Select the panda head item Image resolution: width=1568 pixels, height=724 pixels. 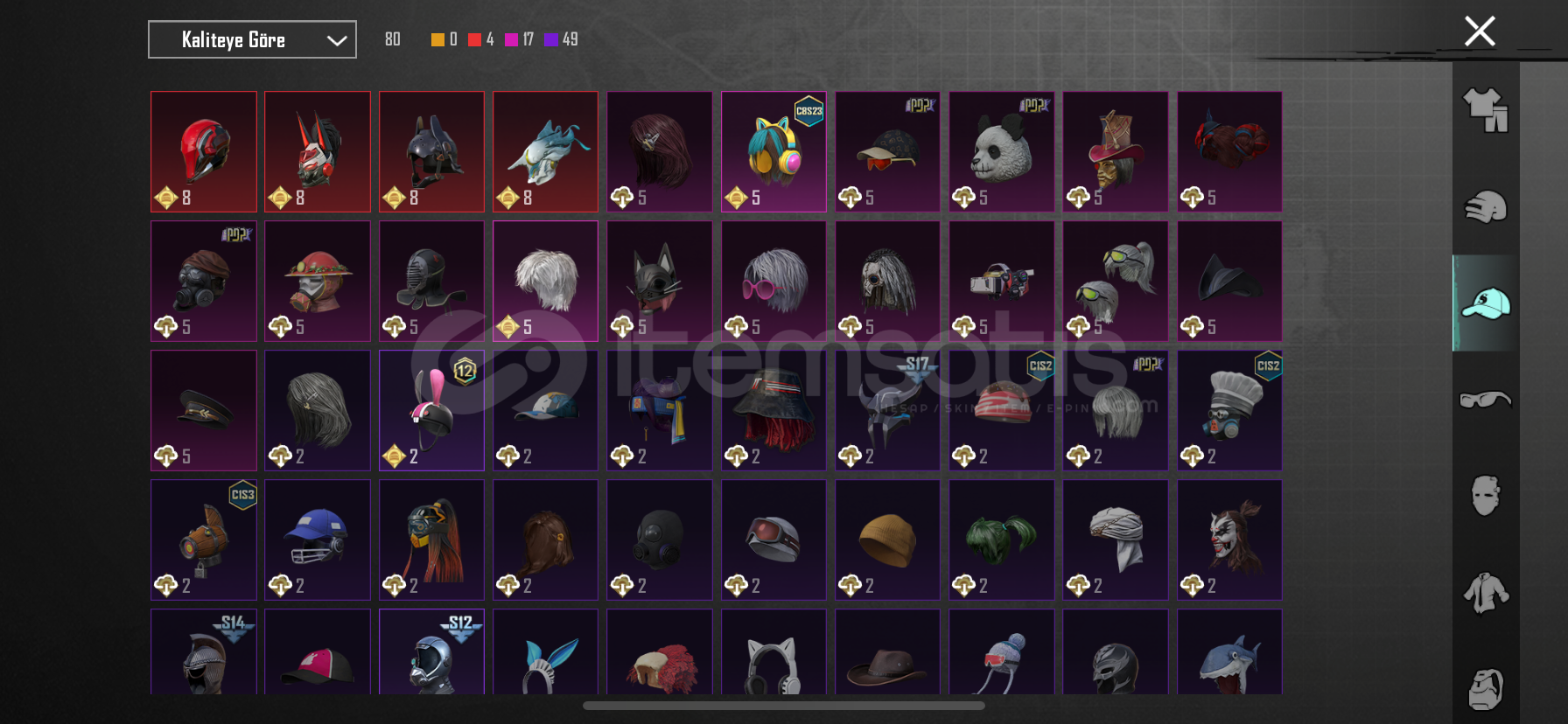pos(1001,151)
